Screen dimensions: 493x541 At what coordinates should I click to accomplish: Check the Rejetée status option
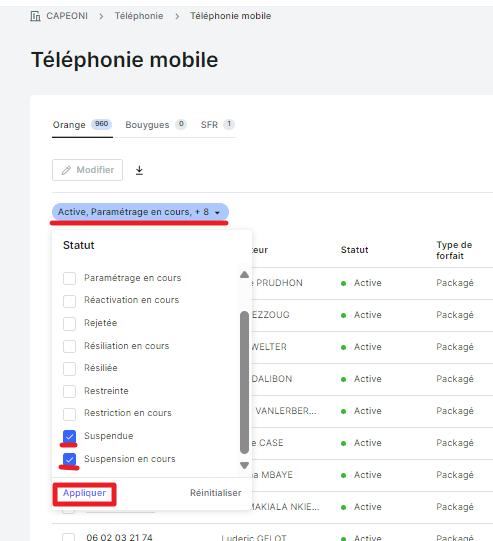click(x=69, y=324)
